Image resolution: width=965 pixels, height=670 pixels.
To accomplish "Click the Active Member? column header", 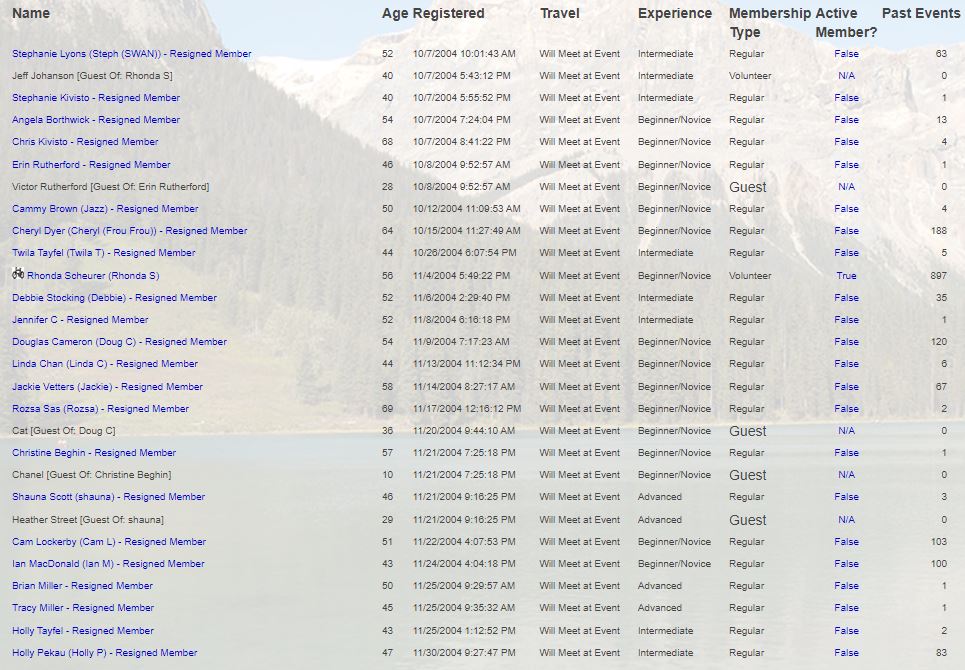I will tap(846, 23).
